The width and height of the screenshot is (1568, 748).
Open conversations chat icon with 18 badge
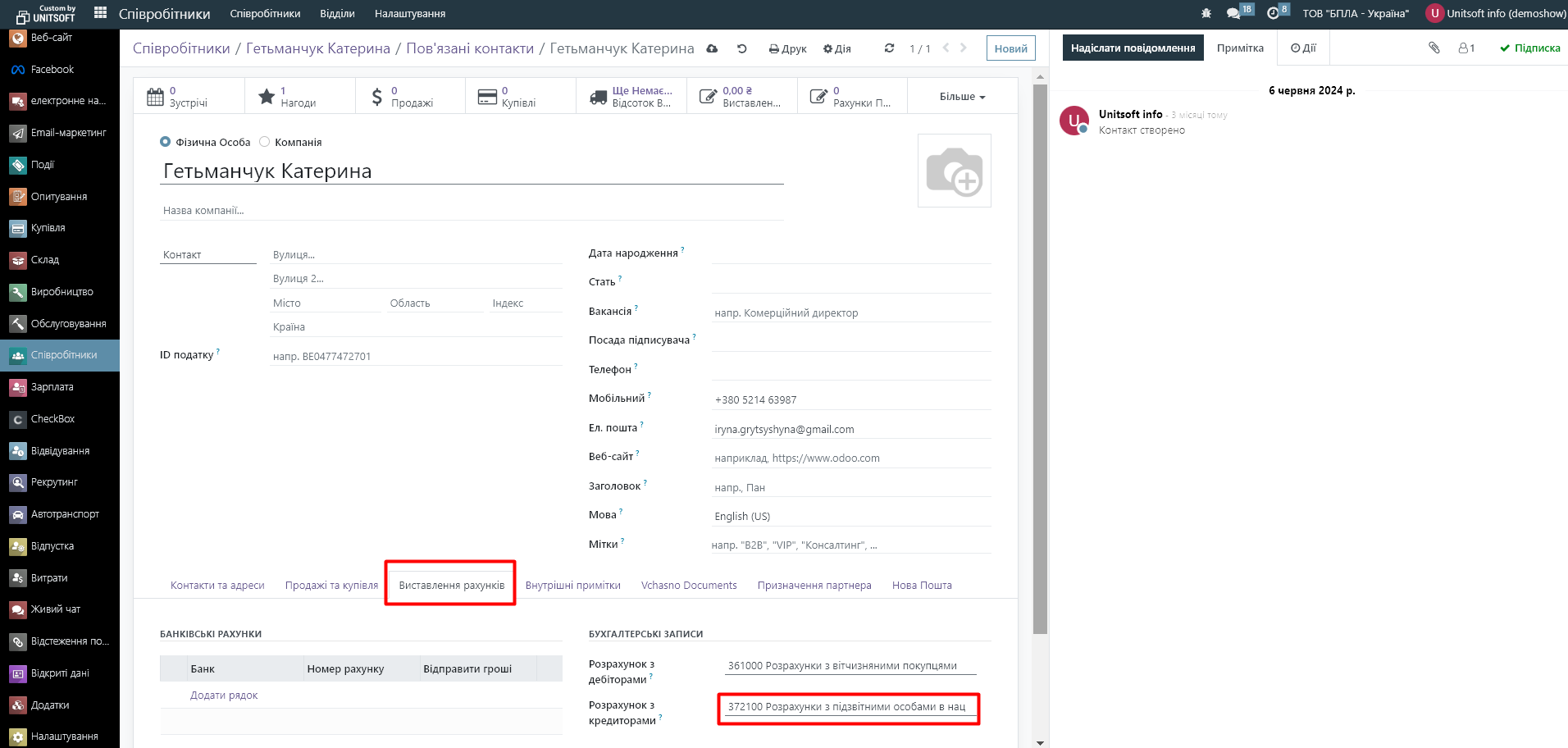pos(1233,13)
